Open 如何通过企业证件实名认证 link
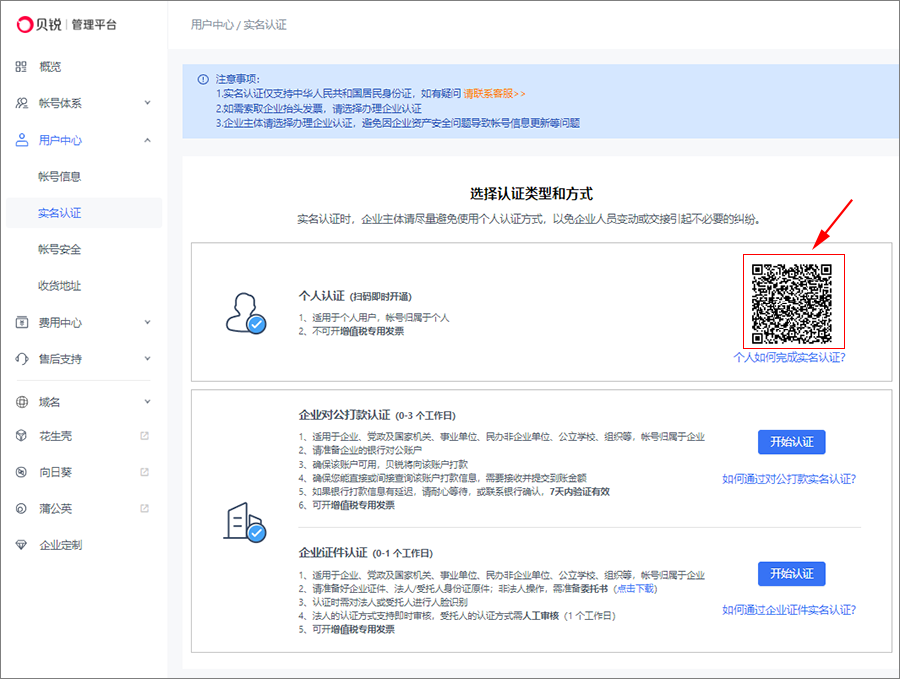This screenshot has width=900, height=679. click(x=789, y=610)
